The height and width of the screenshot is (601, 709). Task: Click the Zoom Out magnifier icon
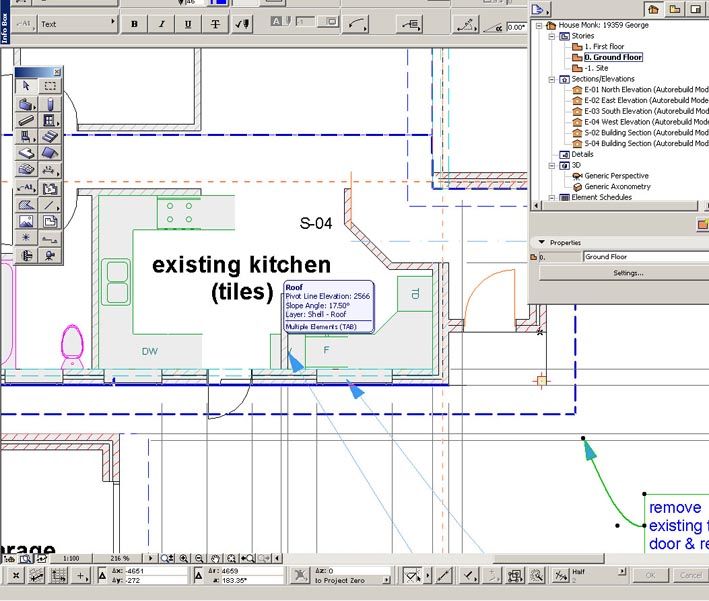click(x=199, y=558)
